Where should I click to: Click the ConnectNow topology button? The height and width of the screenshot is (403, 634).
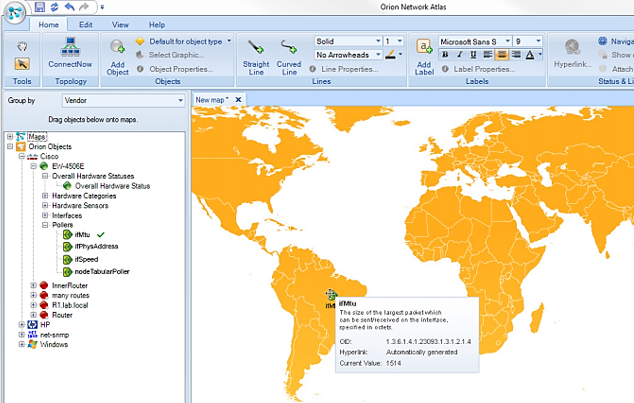pos(70,52)
